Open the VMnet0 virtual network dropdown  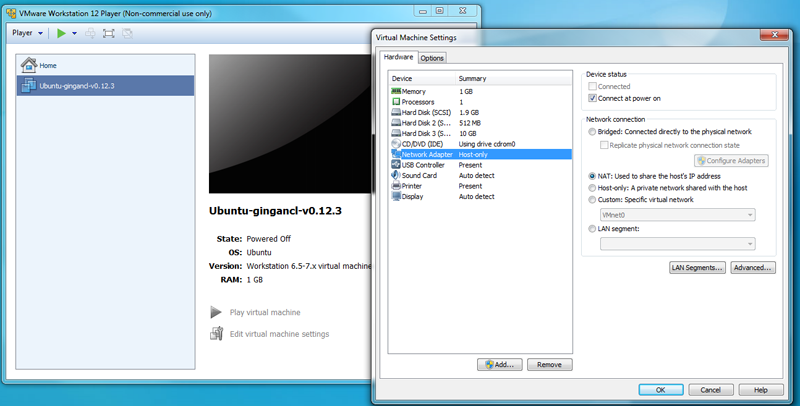tap(678, 215)
